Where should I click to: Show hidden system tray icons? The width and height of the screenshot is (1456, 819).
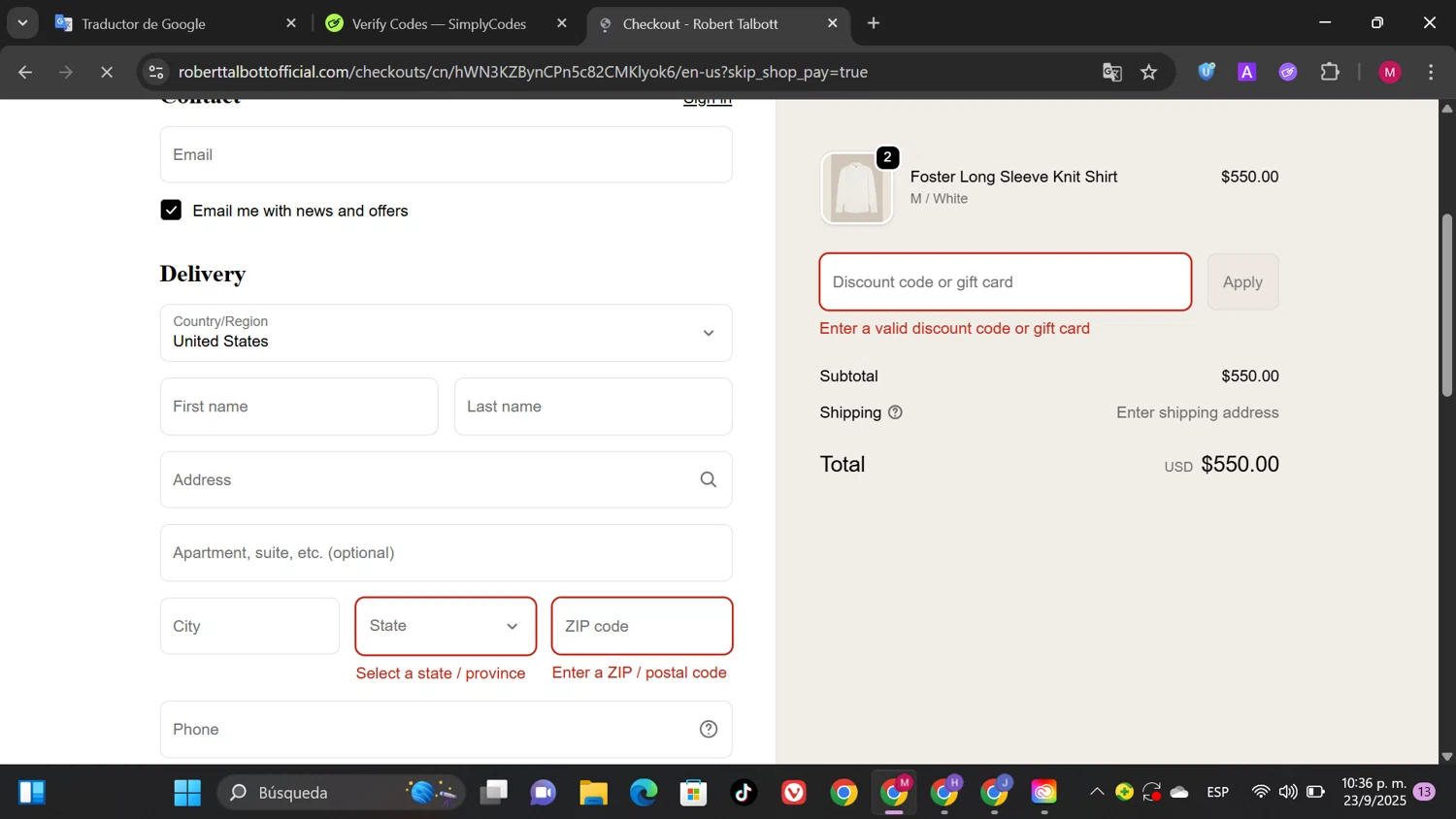pyautogui.click(x=1097, y=792)
